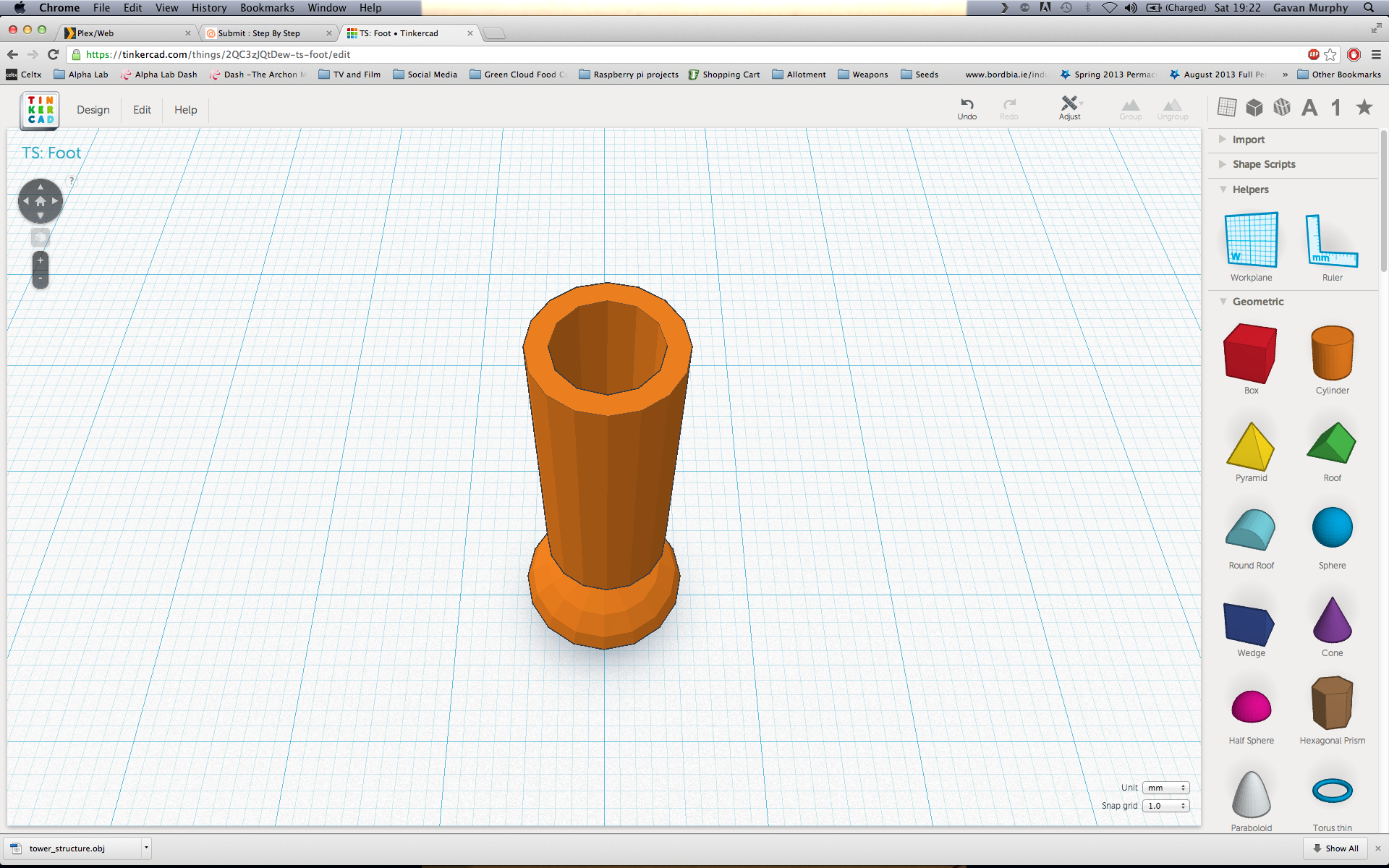Select the orange Cylinder shape
The height and width of the screenshot is (868, 1389).
[x=1332, y=352]
